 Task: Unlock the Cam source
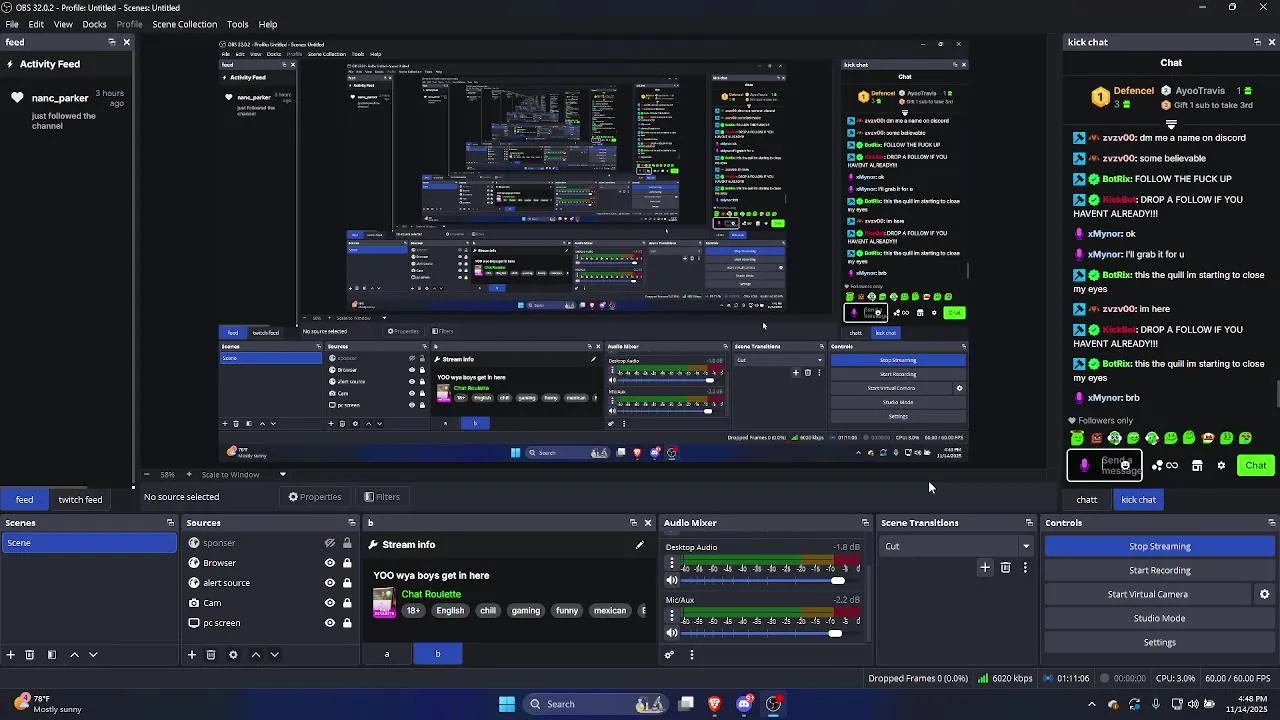coord(347,603)
